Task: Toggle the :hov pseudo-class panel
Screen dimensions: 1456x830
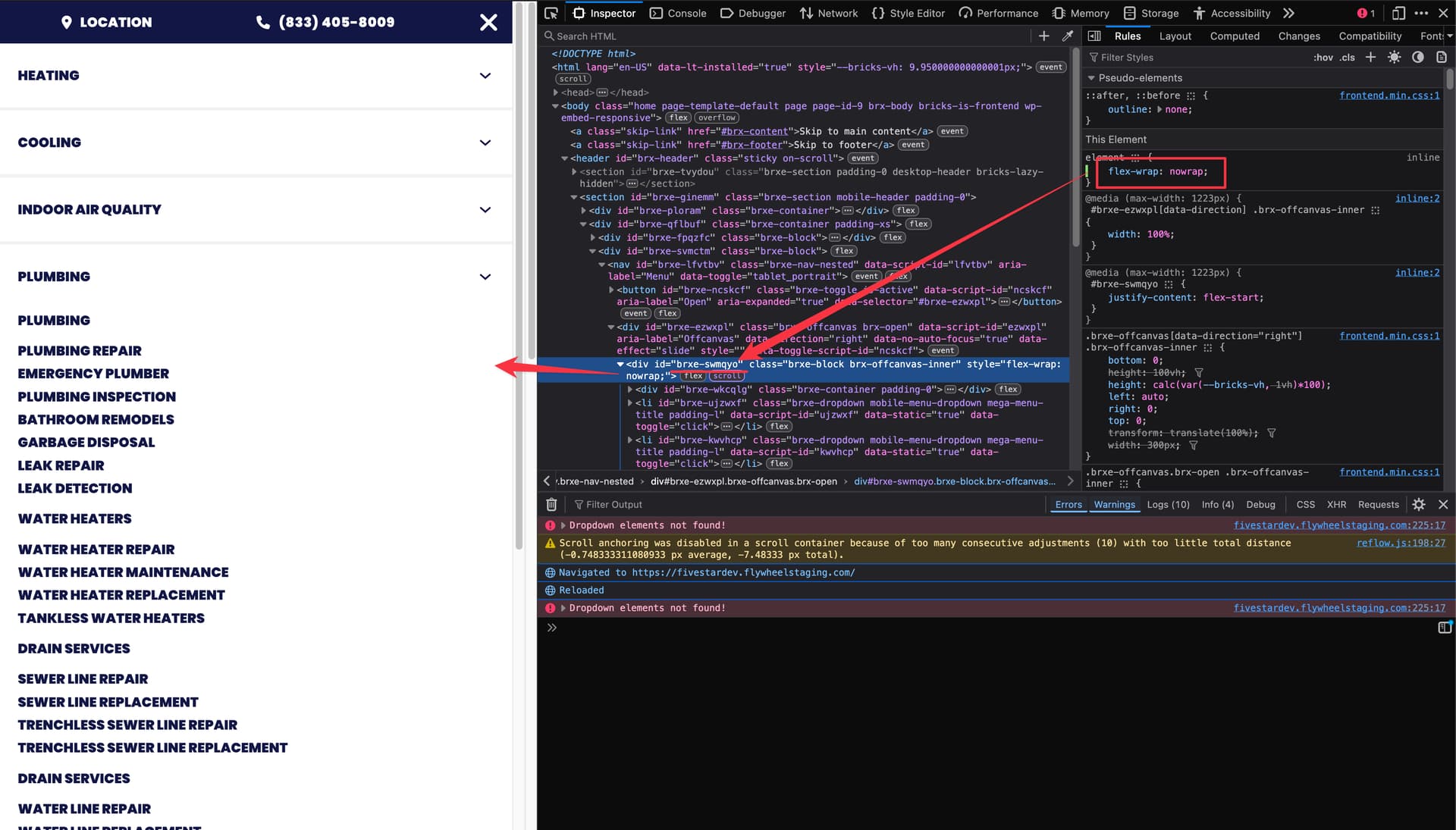Action: [1323, 58]
